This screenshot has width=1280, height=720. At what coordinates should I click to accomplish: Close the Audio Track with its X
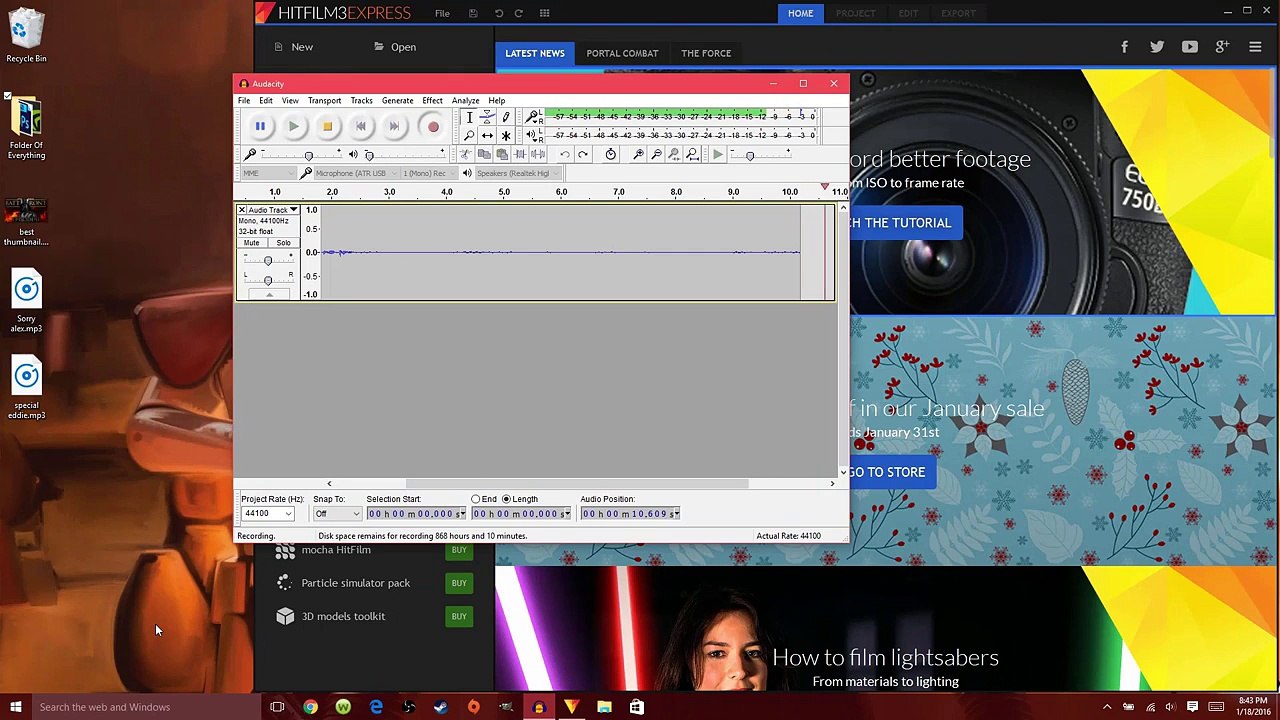tap(242, 210)
